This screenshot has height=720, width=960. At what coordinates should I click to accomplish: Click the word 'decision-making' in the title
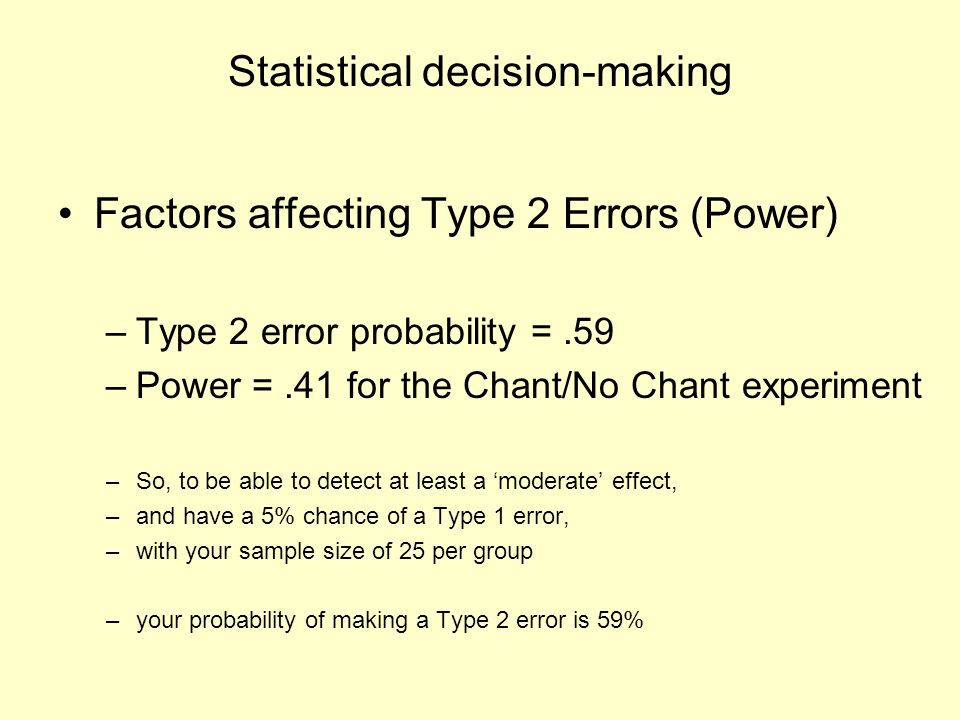(x=577, y=73)
